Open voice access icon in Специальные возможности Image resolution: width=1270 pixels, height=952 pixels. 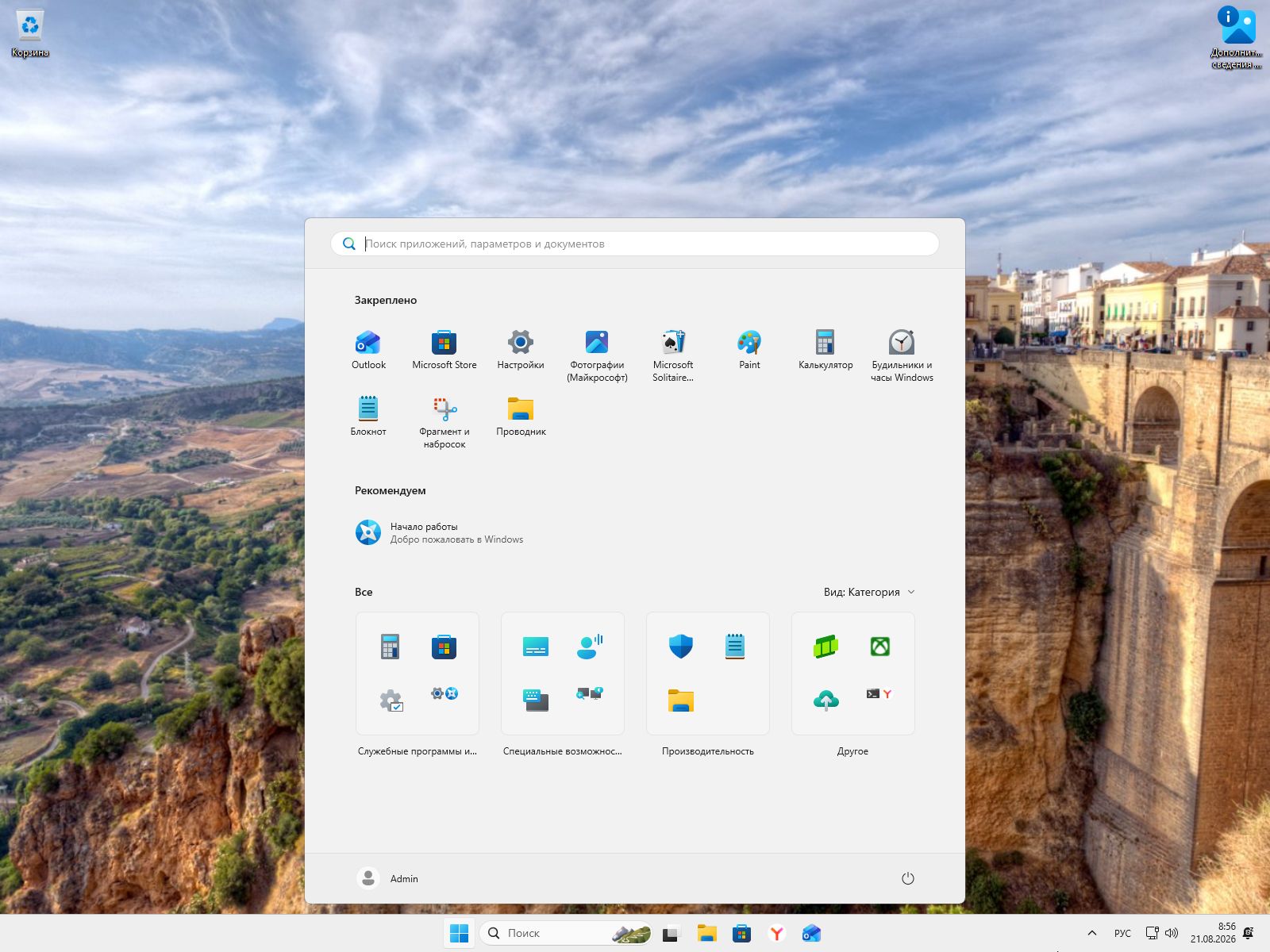[590, 647]
